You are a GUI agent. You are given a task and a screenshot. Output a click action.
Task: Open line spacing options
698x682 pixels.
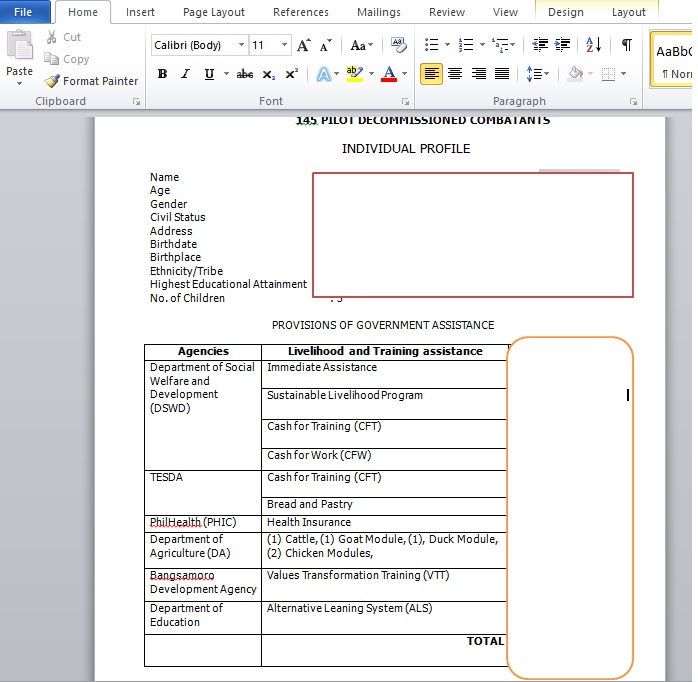coord(537,73)
